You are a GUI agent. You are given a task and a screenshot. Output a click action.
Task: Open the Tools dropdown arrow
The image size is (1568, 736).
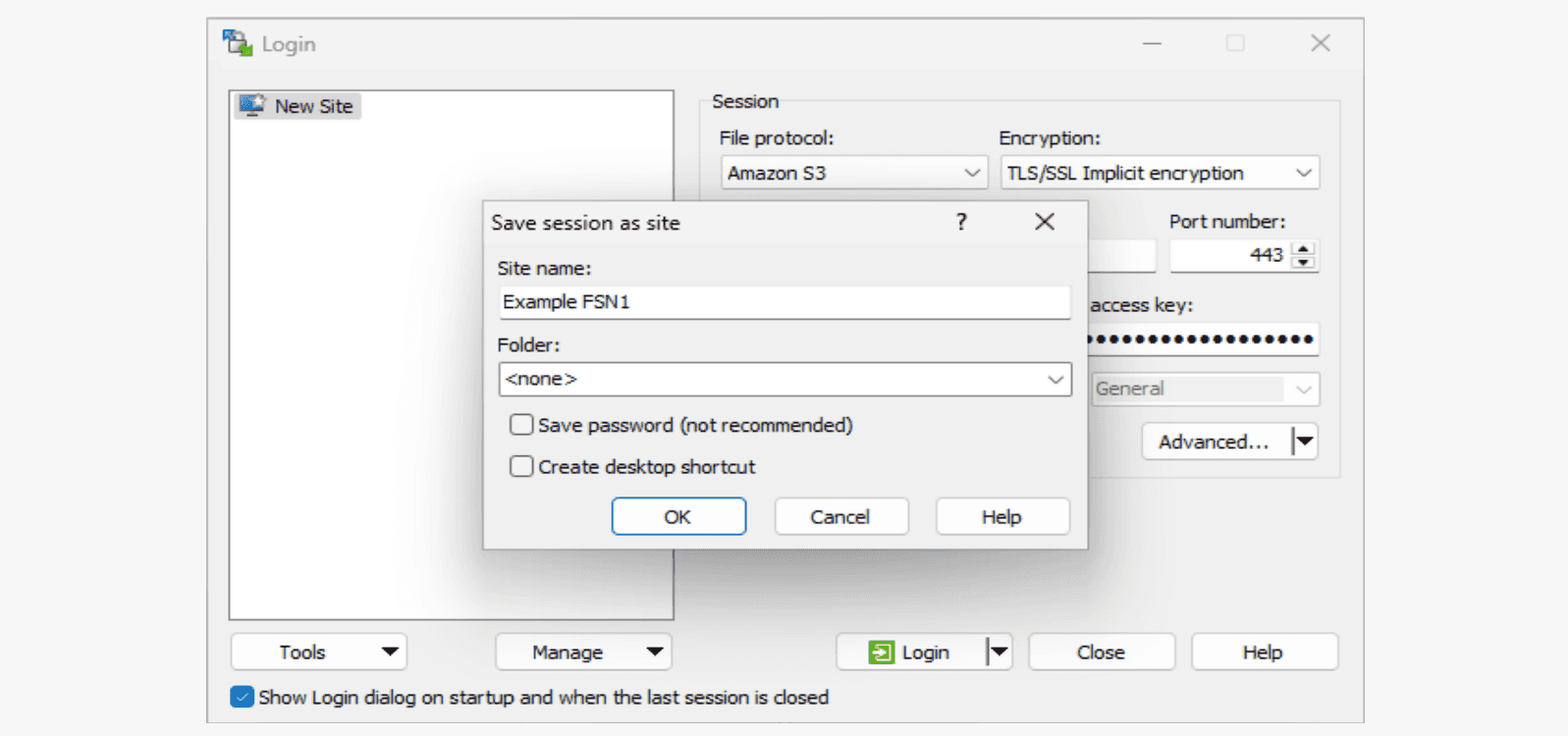389,651
